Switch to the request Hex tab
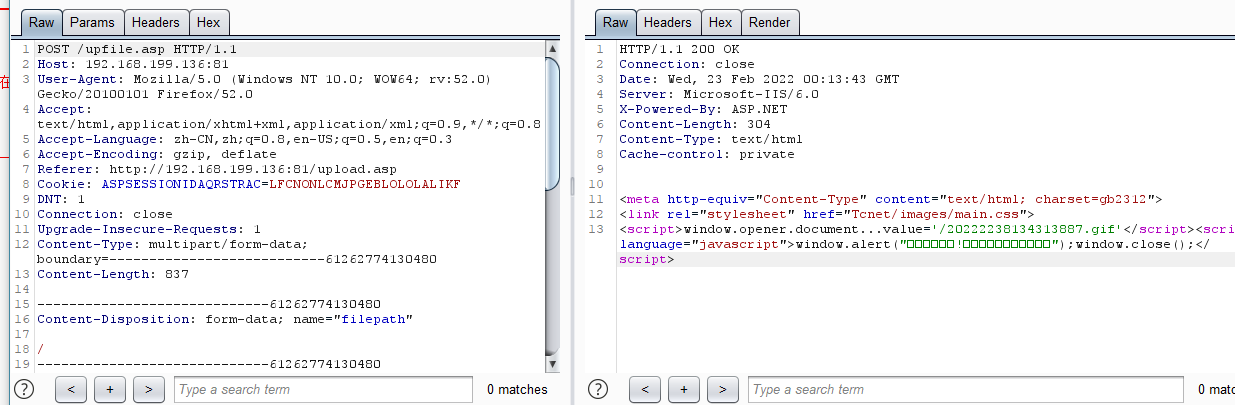This screenshot has height=405, width=1235. 209,22
